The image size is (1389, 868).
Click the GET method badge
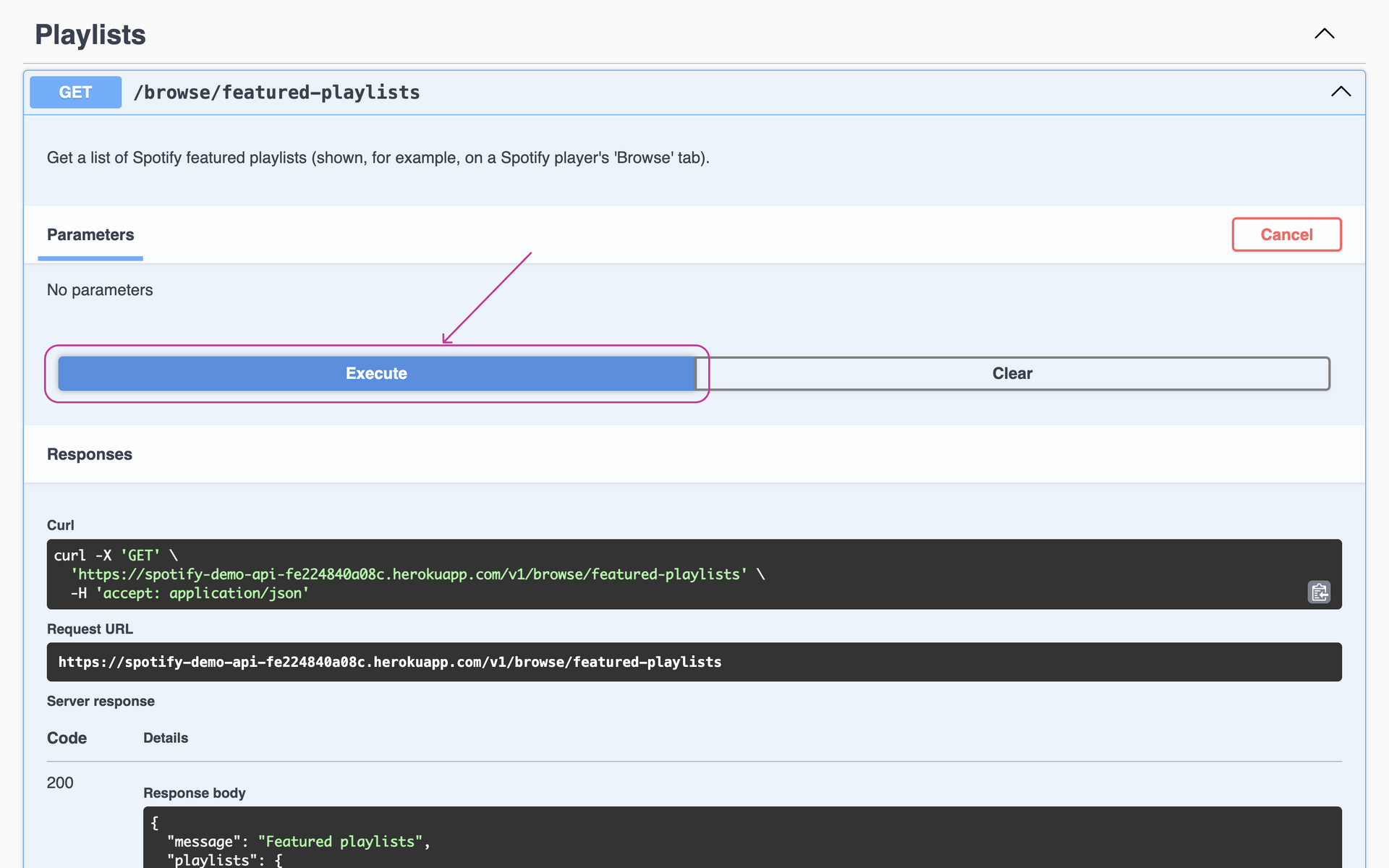click(x=75, y=92)
